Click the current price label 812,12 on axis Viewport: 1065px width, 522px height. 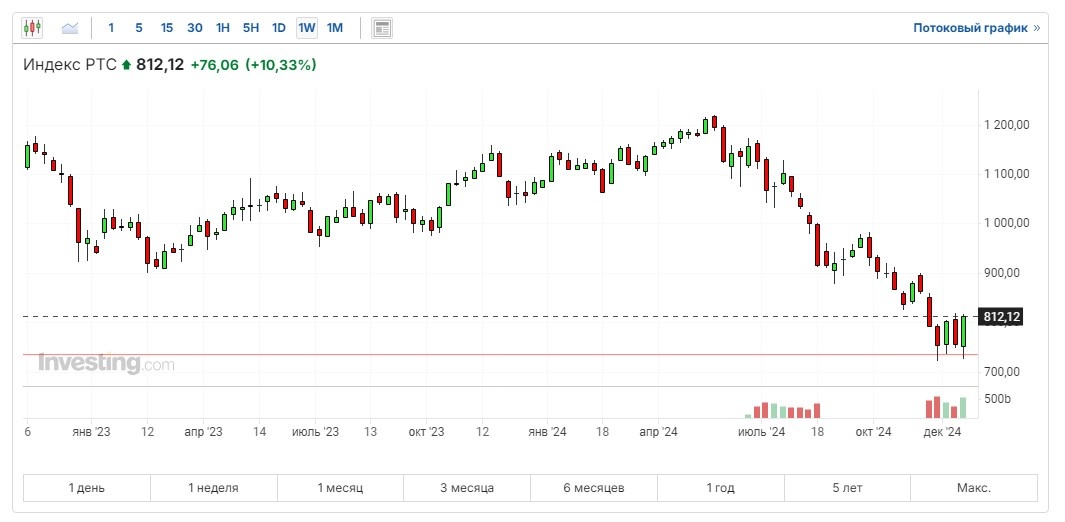pos(1001,317)
